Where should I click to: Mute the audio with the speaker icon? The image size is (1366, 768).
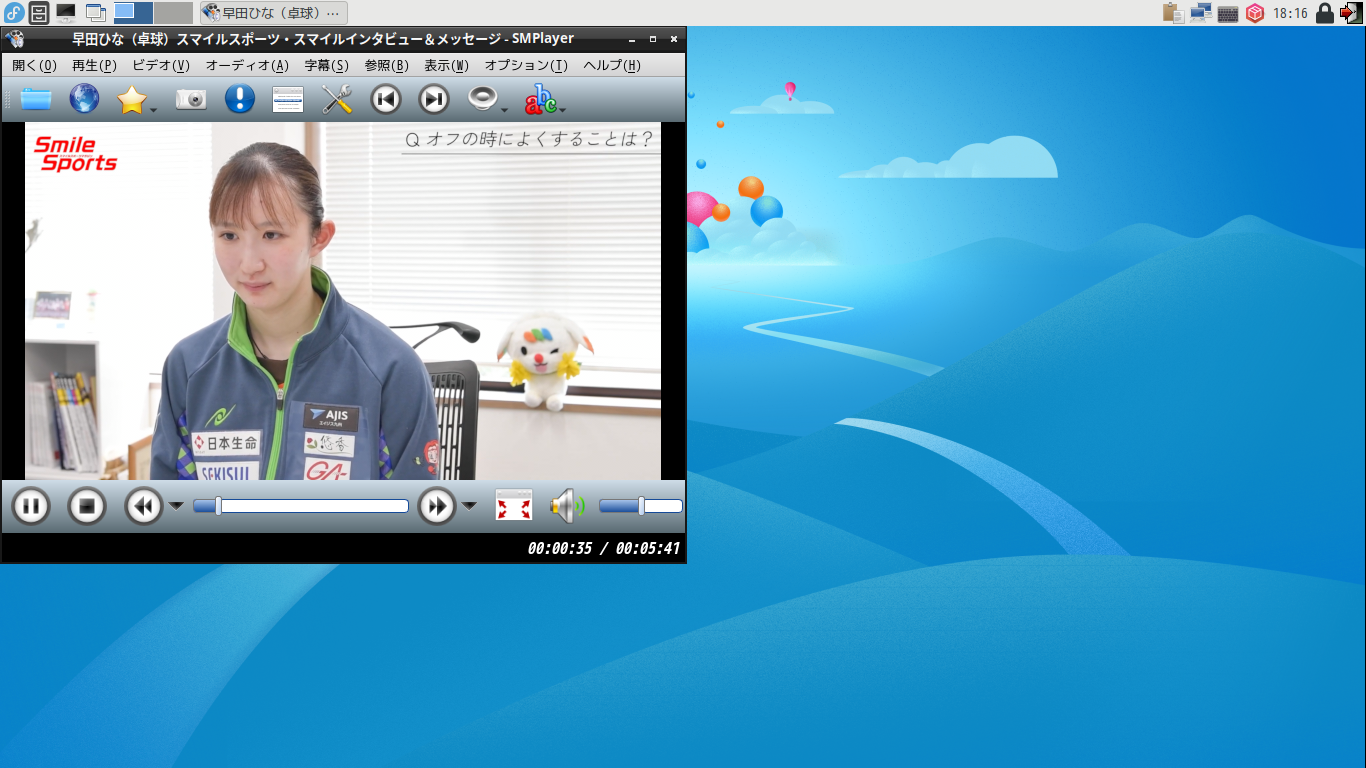point(566,506)
